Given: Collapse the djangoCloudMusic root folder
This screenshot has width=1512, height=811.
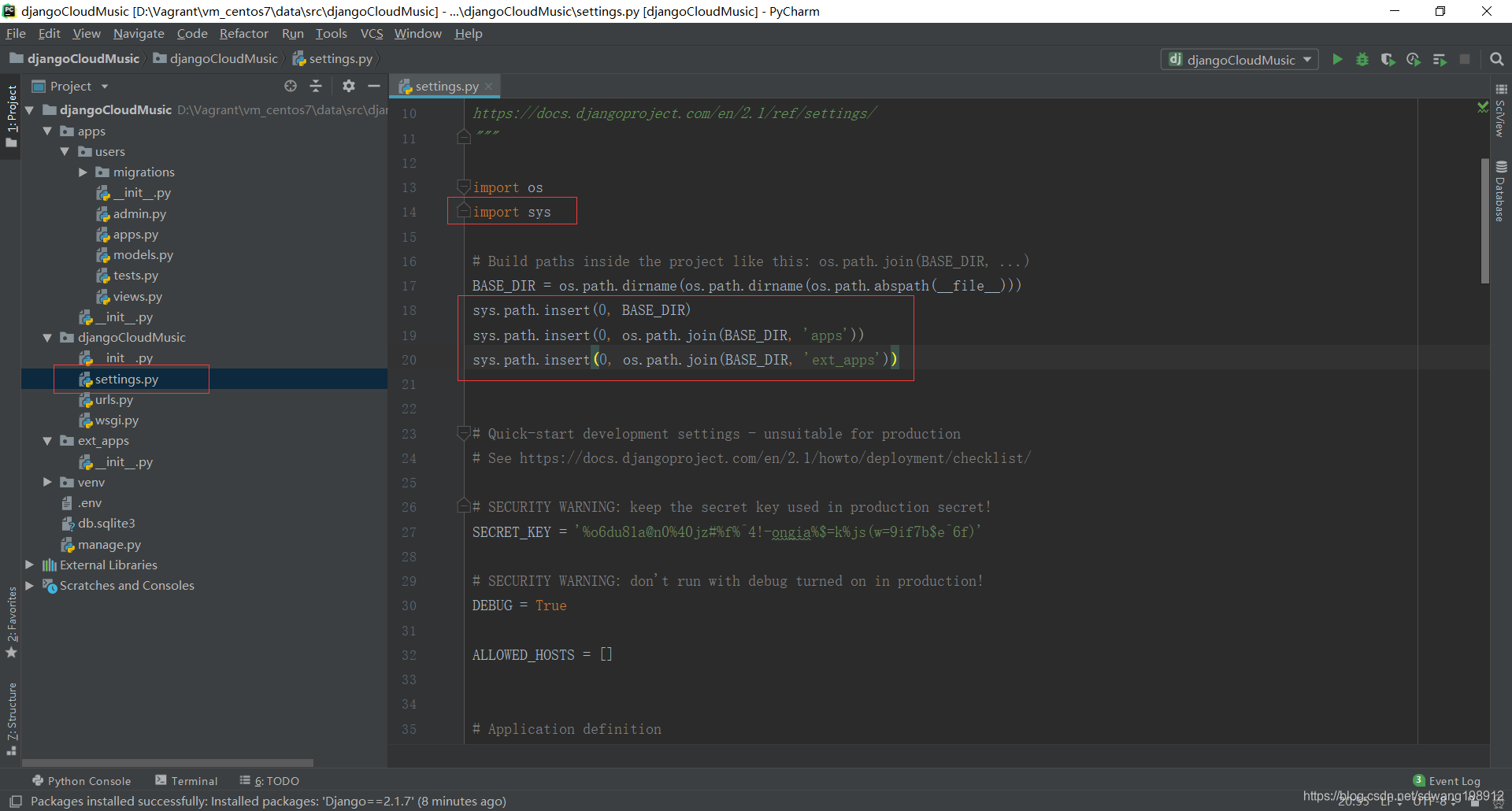Looking at the screenshot, I should [x=30, y=110].
